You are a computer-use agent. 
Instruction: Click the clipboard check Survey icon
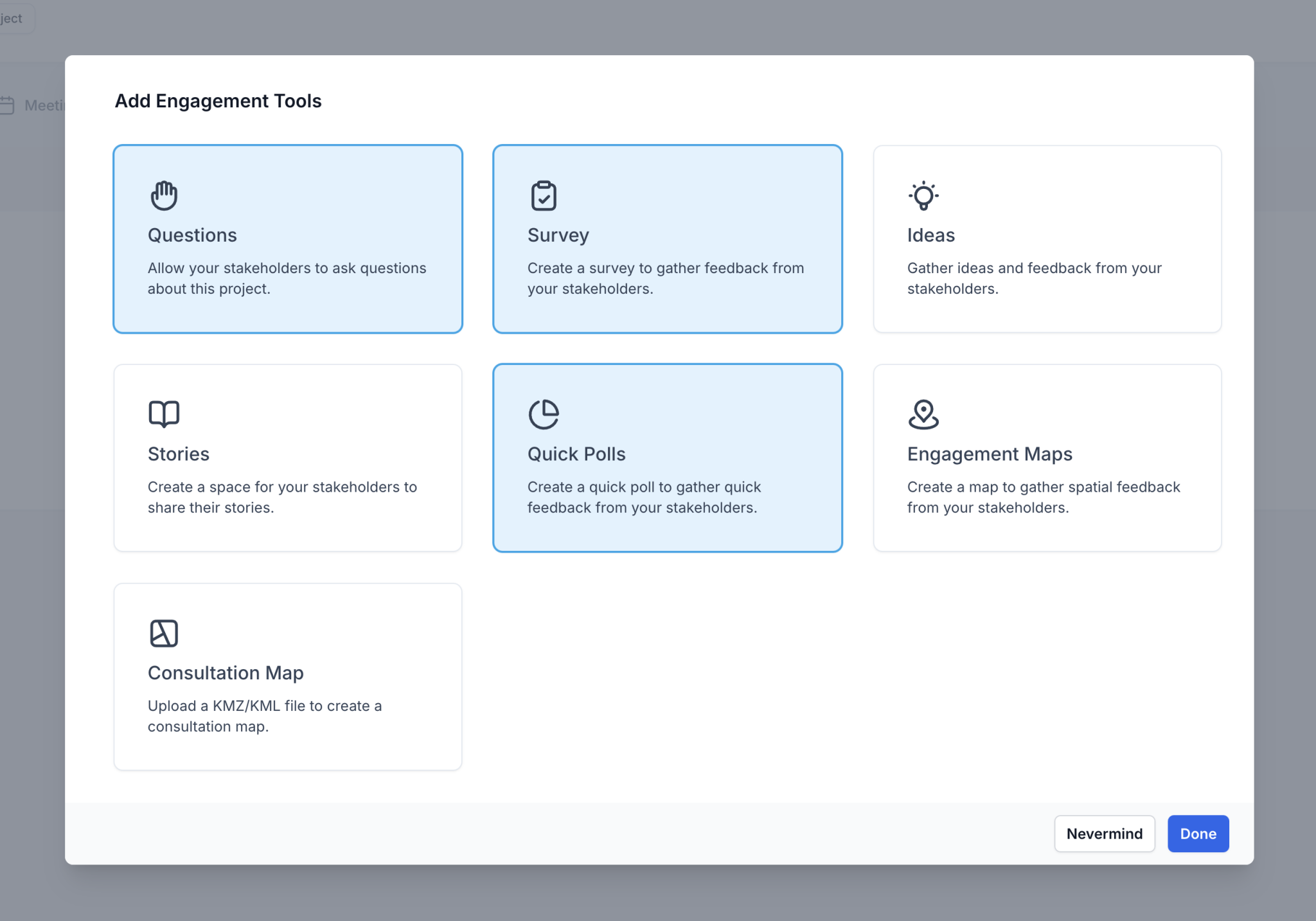point(544,195)
